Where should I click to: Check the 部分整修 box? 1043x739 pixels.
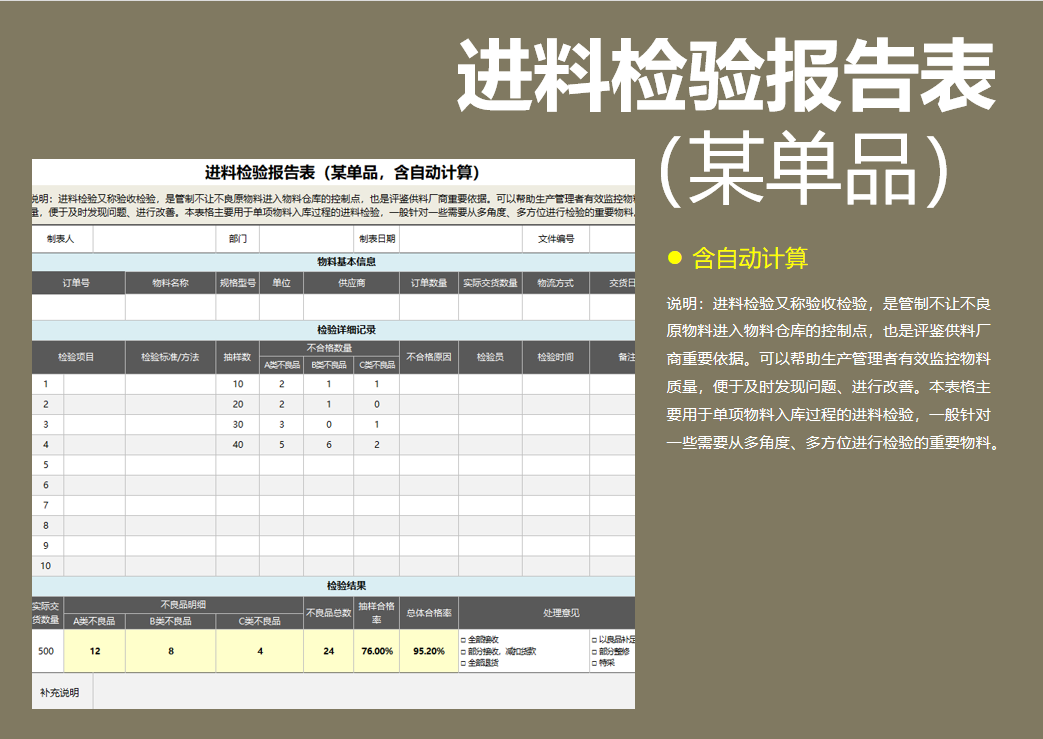[x=594, y=652]
